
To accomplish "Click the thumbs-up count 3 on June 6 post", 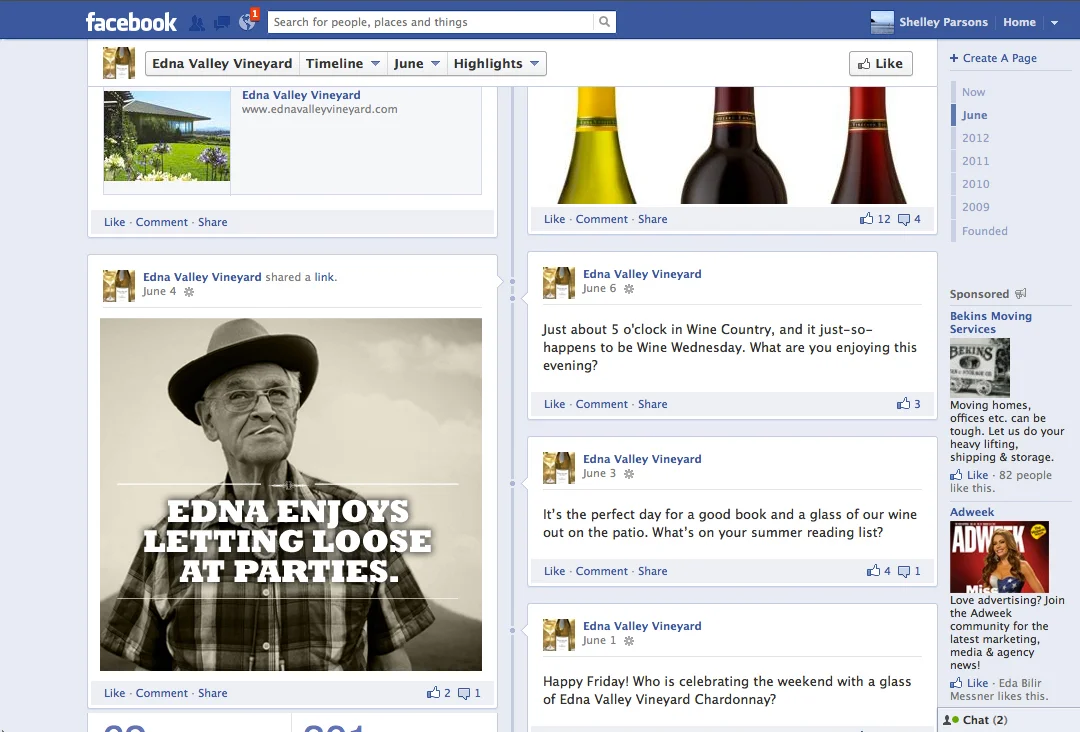I will tap(908, 404).
